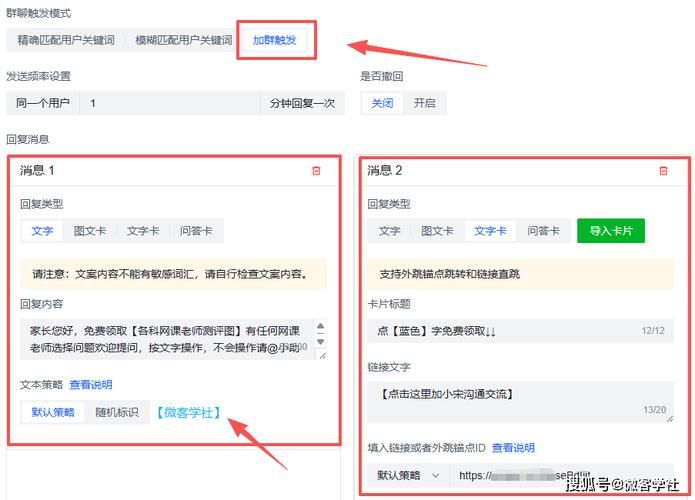Viewport: 695px width, 500px height.
Task: Choose 文字 reply type in 消息 1
Action: pos(42,231)
